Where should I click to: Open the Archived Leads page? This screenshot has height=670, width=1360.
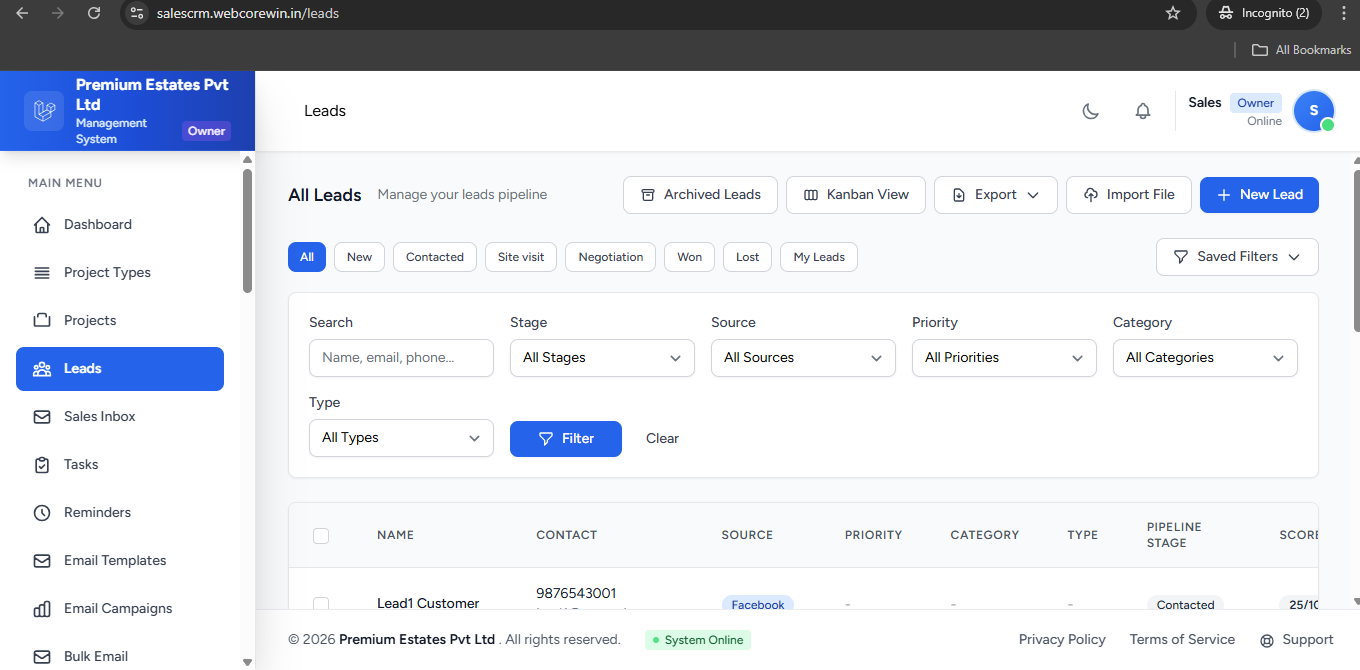(700, 195)
